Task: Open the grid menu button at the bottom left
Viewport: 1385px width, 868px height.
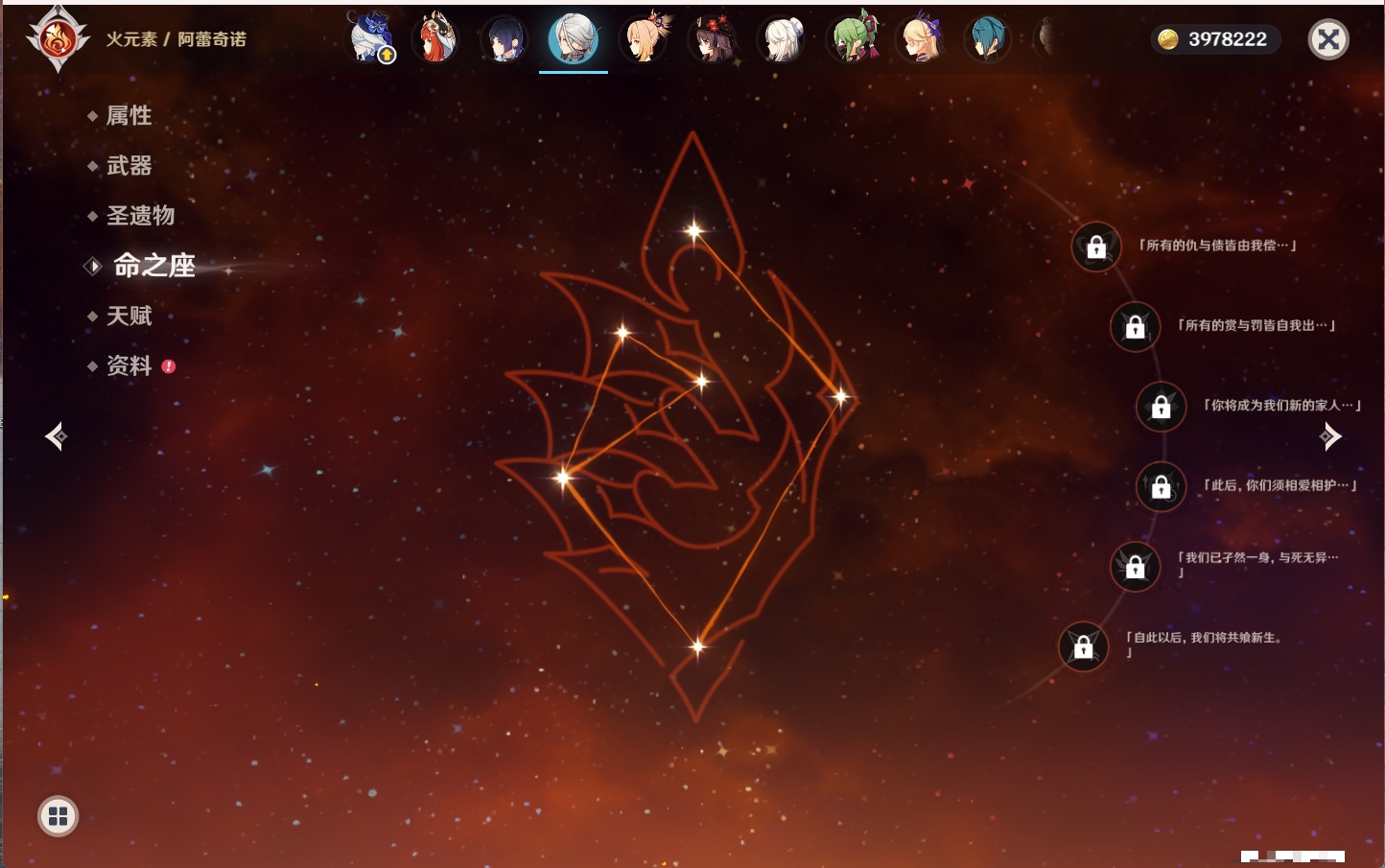Action: (58, 816)
